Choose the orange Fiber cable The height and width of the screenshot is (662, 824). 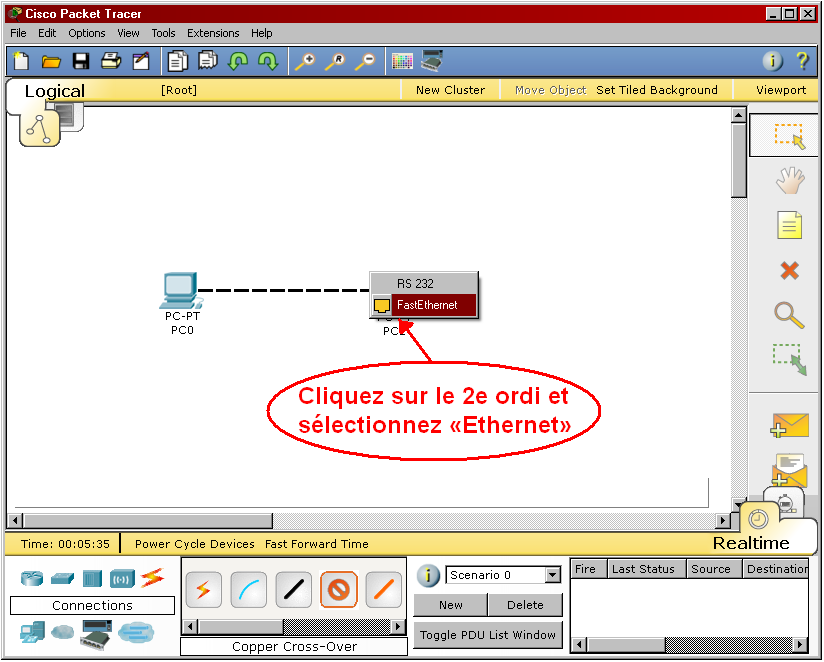(x=384, y=590)
